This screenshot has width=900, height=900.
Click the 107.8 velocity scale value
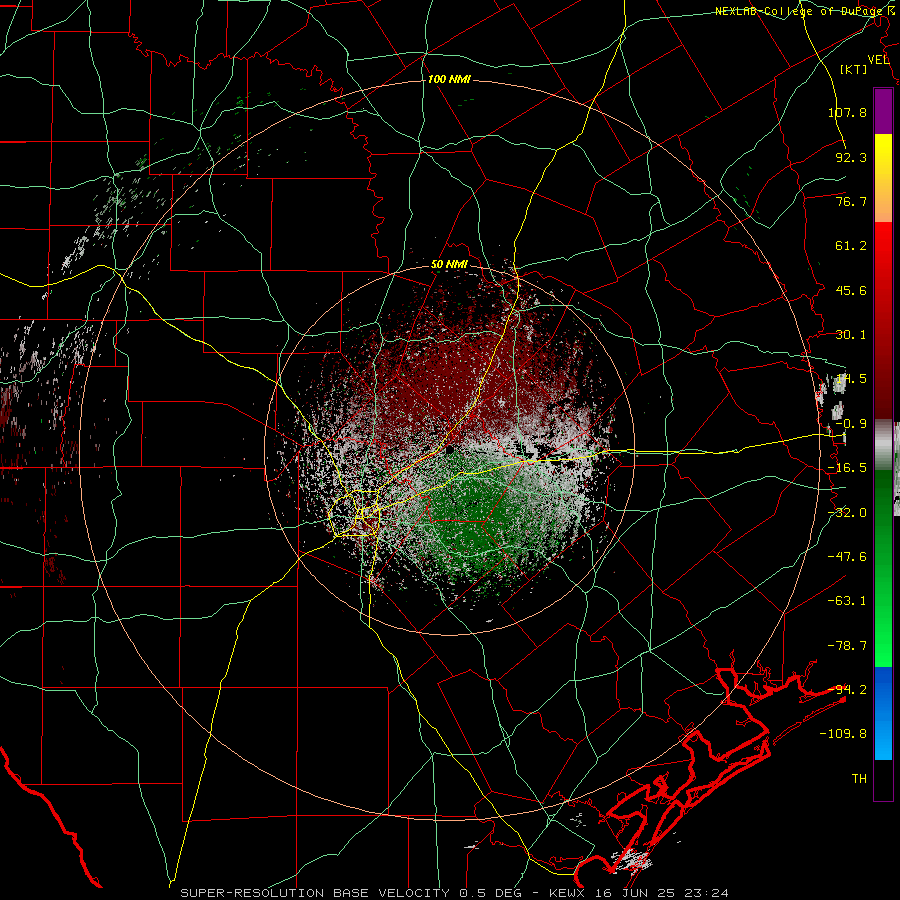pos(847,112)
